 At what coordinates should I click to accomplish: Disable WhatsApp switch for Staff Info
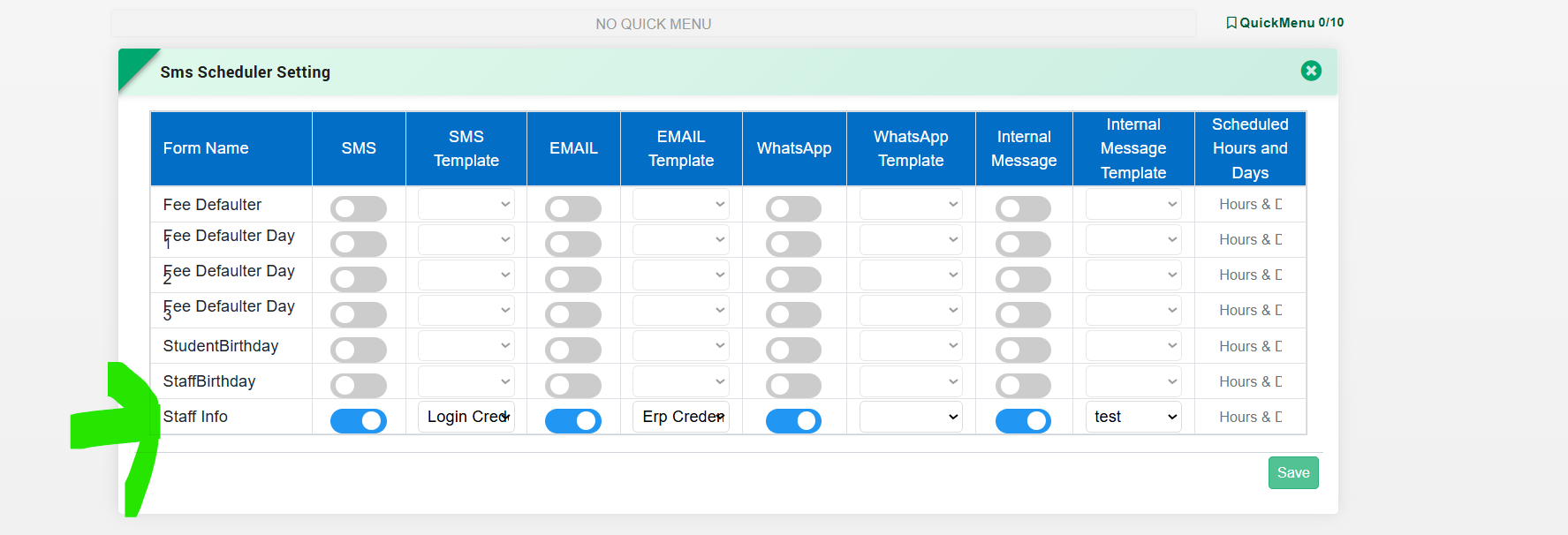click(793, 421)
